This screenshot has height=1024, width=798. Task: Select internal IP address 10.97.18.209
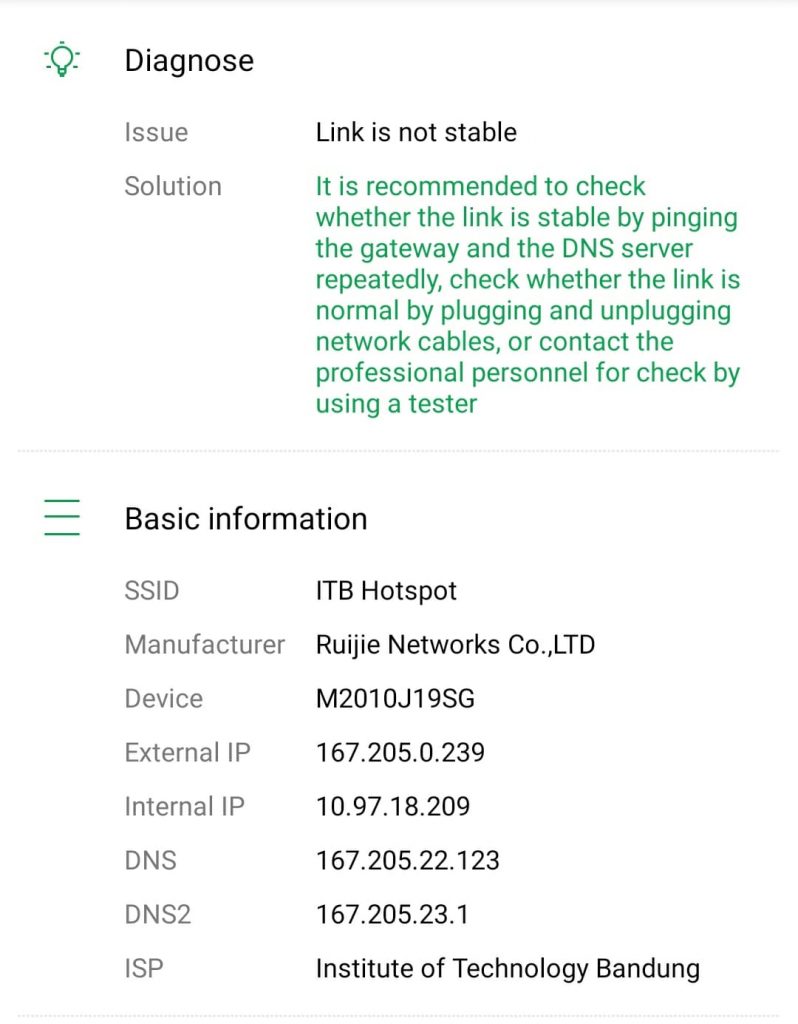tap(393, 806)
